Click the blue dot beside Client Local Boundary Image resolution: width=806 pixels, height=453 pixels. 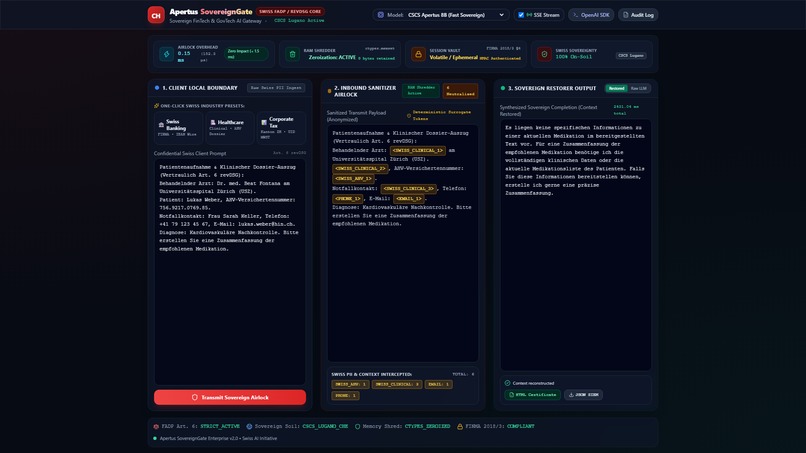pyautogui.click(x=157, y=88)
